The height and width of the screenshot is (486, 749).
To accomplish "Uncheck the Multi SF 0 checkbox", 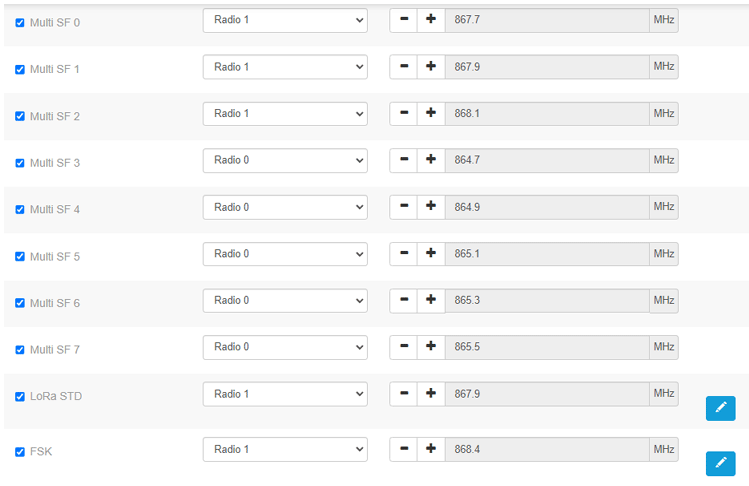I will [20, 22].
